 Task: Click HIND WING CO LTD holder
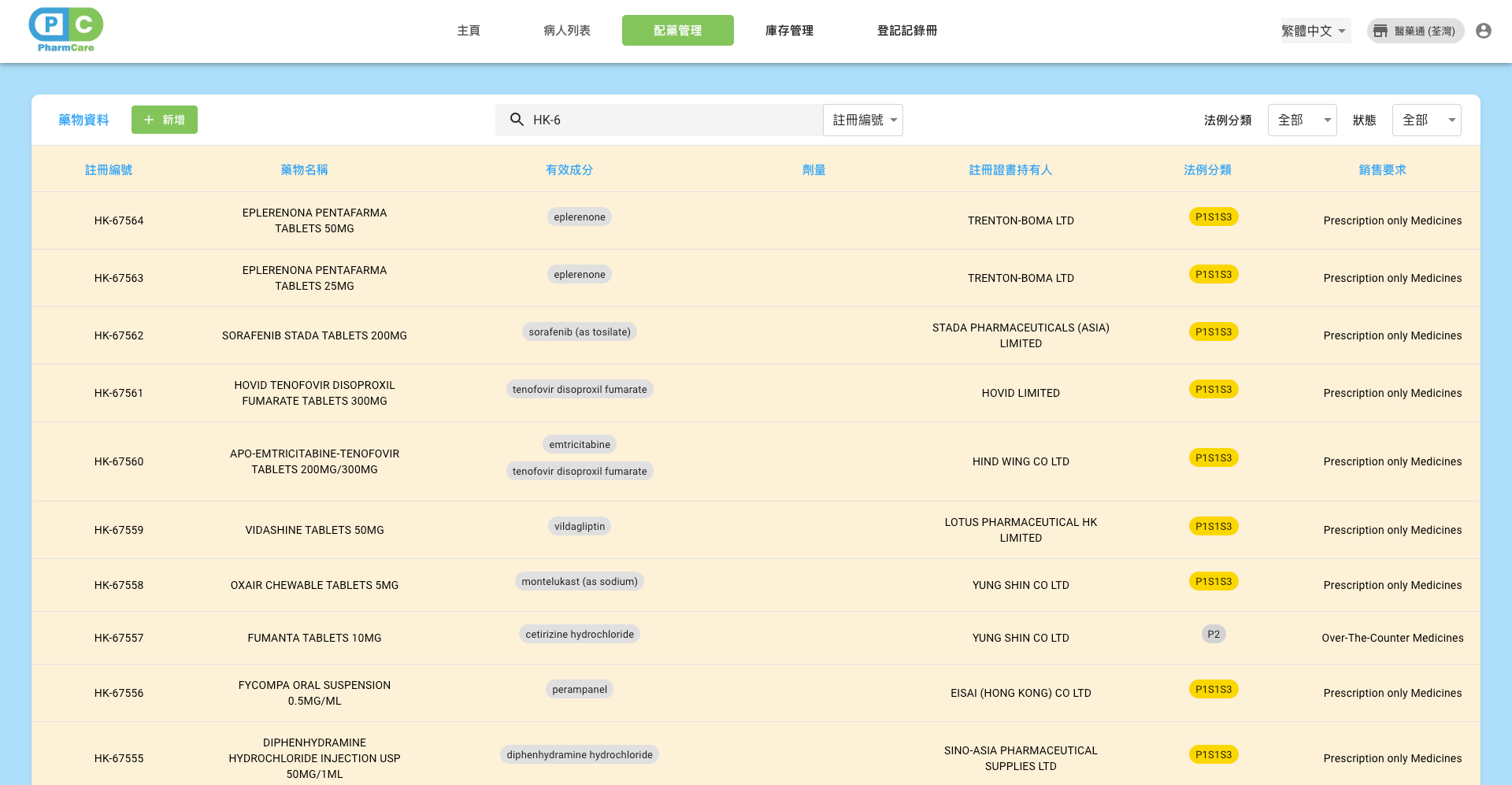click(x=1021, y=461)
